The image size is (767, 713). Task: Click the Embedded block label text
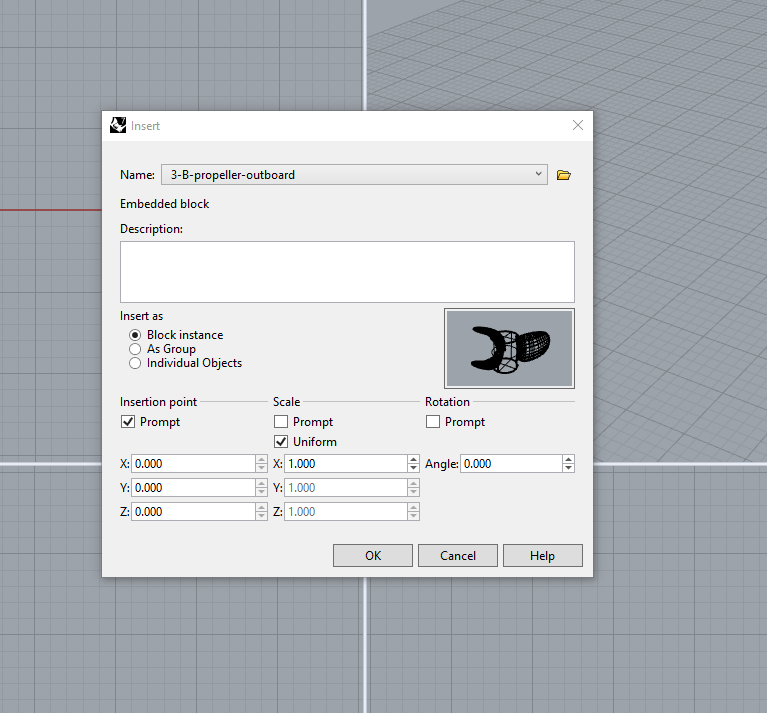[x=164, y=204]
